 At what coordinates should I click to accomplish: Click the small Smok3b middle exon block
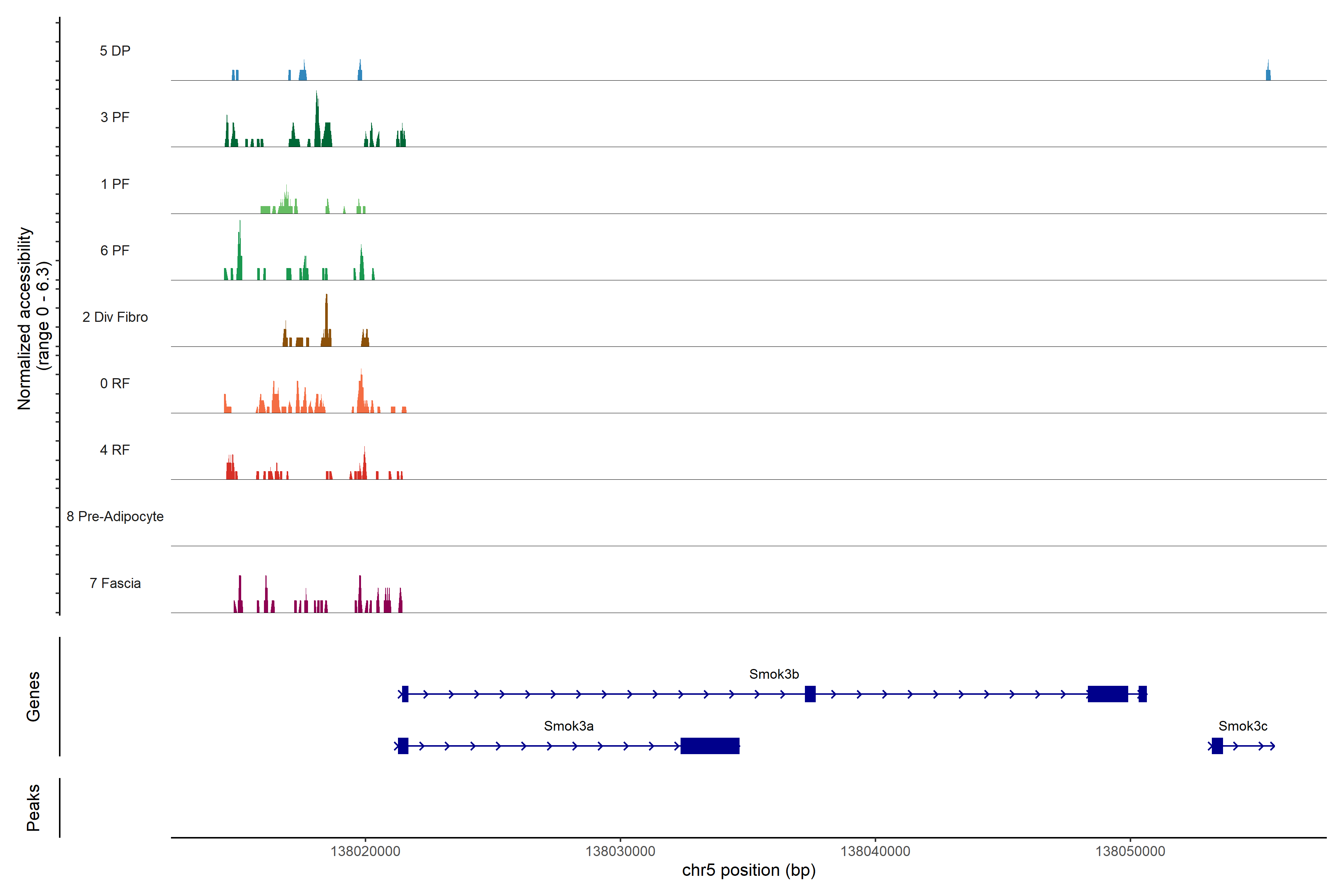pos(810,694)
